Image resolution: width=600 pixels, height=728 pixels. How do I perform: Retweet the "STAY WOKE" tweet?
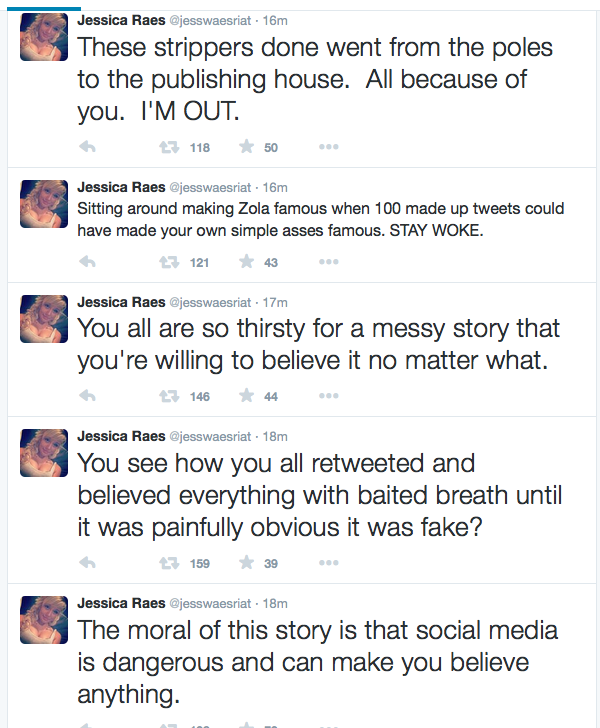170,262
